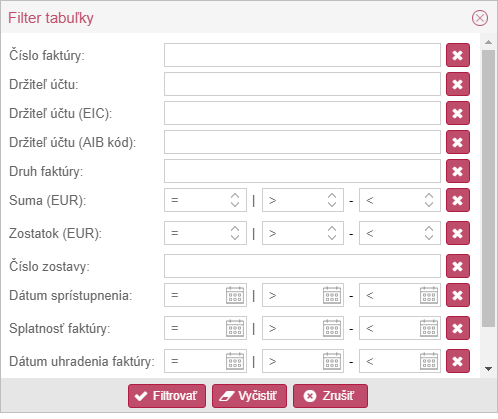Cancel the dialog with Zrušiť button
Screen dimensions: 498x419
click(330, 396)
